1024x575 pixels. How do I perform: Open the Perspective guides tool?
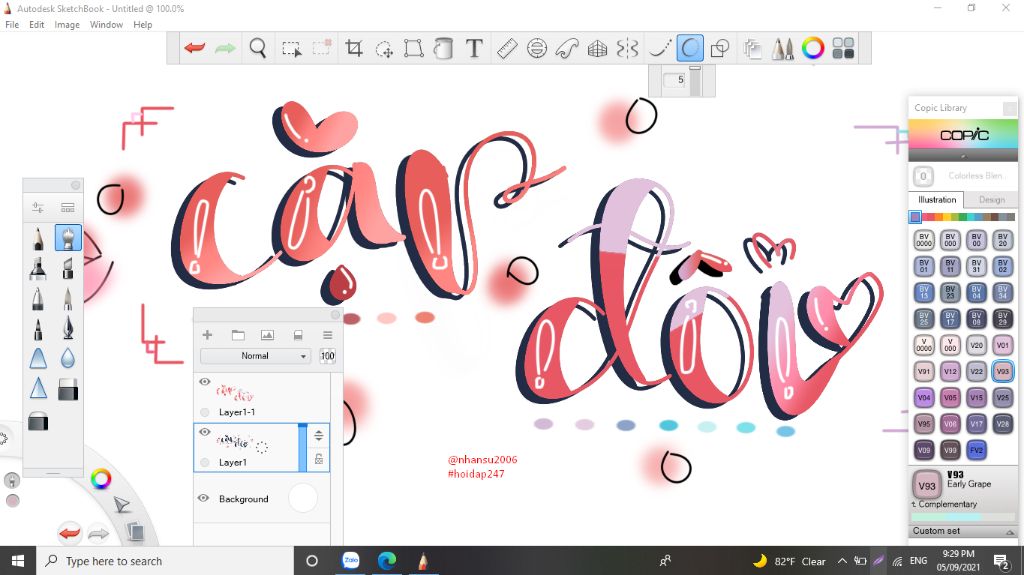(x=598, y=48)
